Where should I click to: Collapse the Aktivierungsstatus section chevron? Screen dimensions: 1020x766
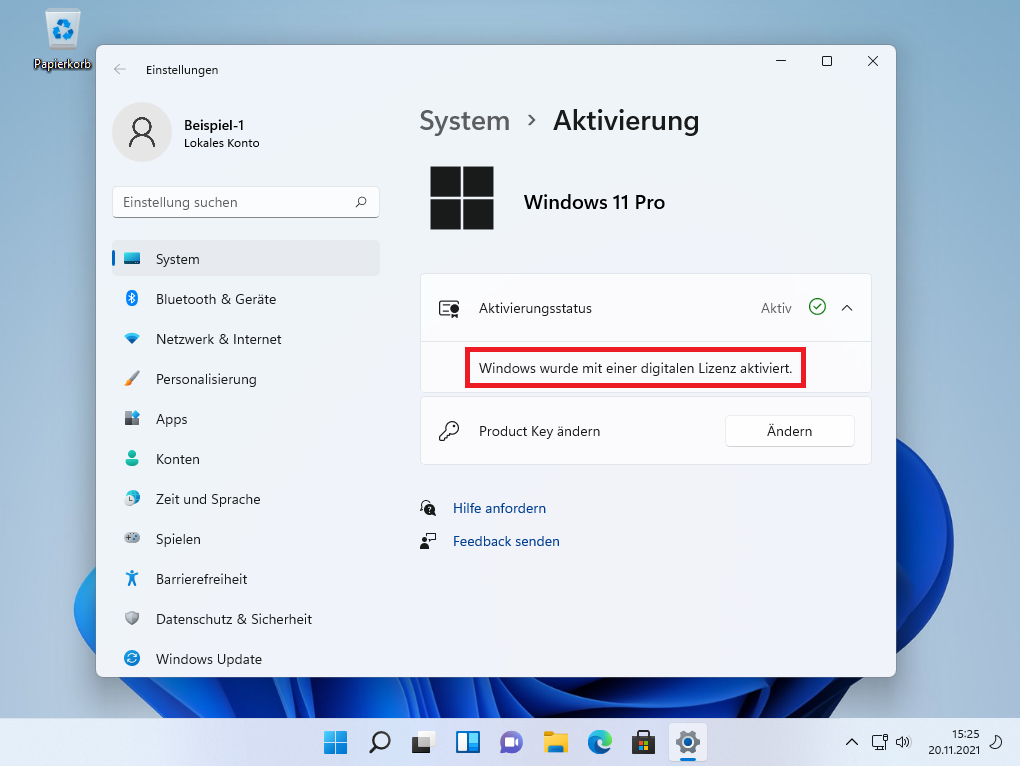847,308
